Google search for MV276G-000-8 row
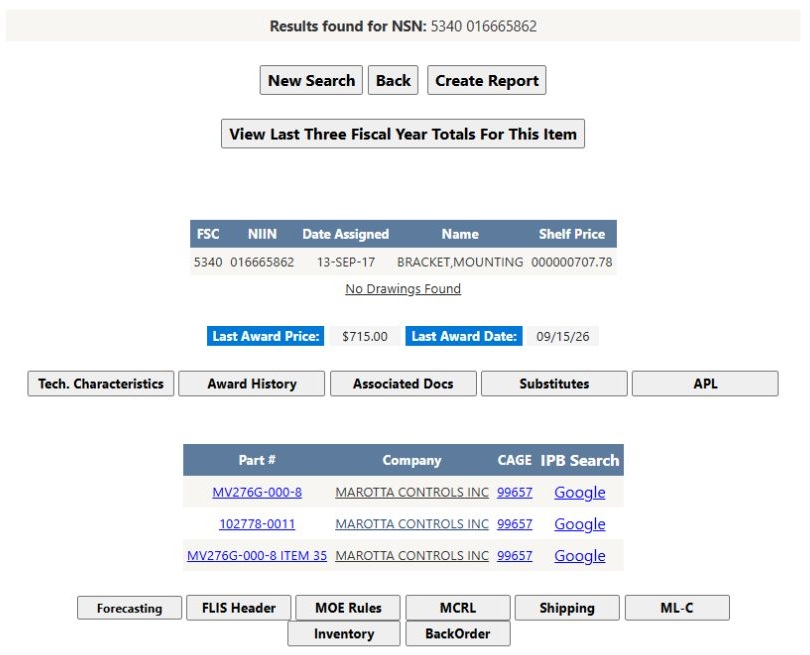 pos(580,492)
